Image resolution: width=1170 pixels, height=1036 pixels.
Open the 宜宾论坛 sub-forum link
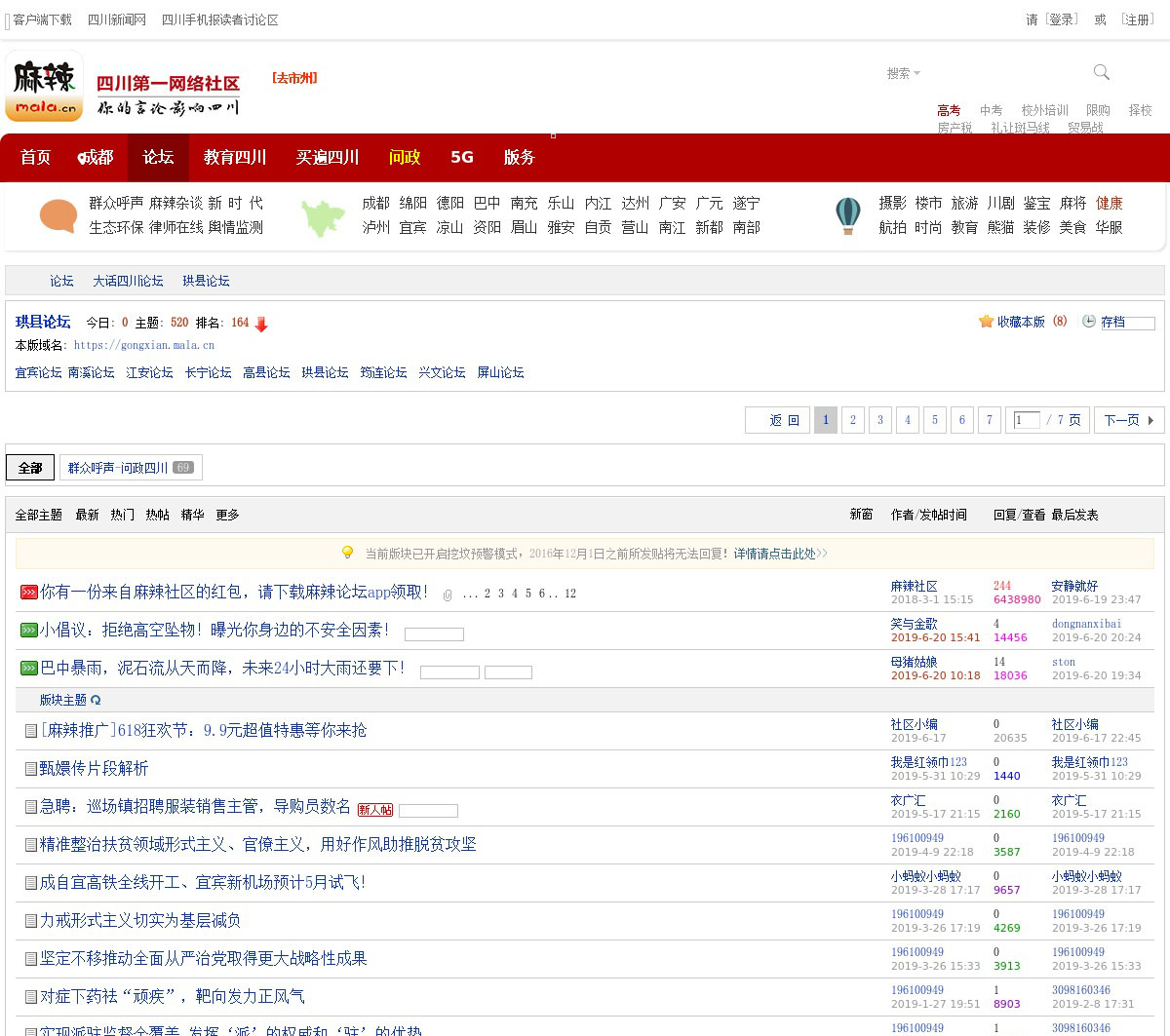(x=38, y=372)
